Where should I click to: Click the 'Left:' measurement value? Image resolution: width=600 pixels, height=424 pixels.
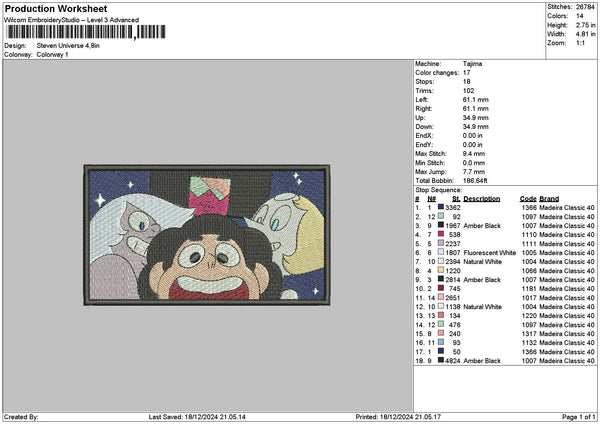tap(475, 99)
